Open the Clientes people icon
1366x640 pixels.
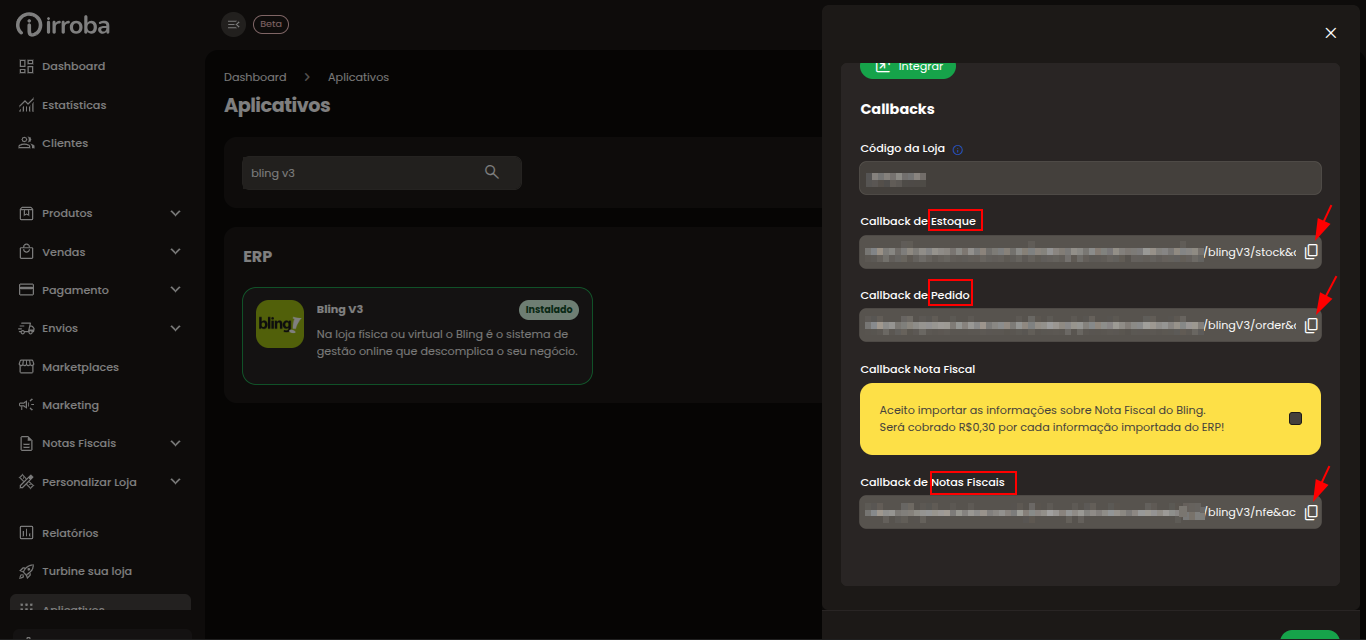click(27, 143)
